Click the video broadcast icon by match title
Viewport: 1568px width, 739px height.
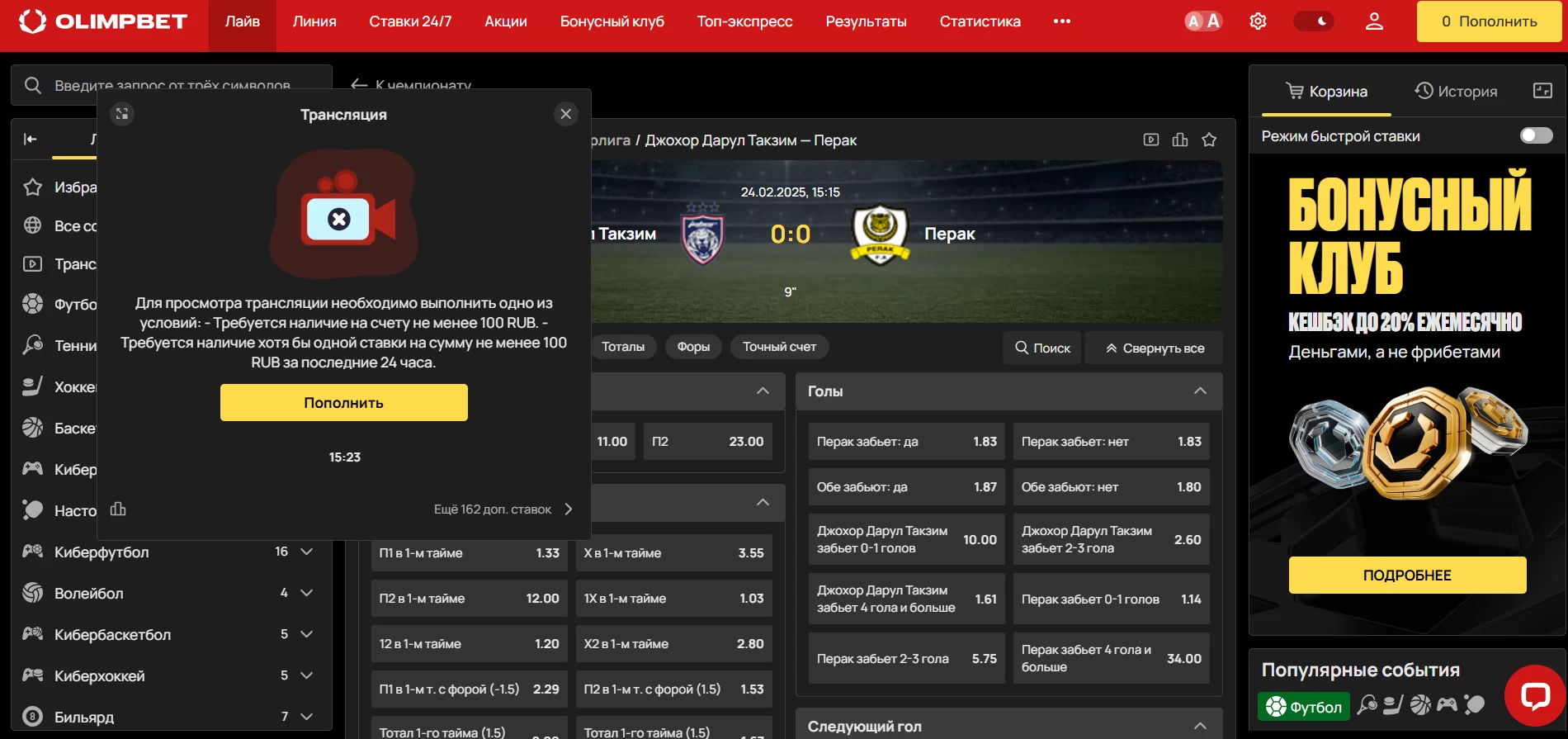1151,140
